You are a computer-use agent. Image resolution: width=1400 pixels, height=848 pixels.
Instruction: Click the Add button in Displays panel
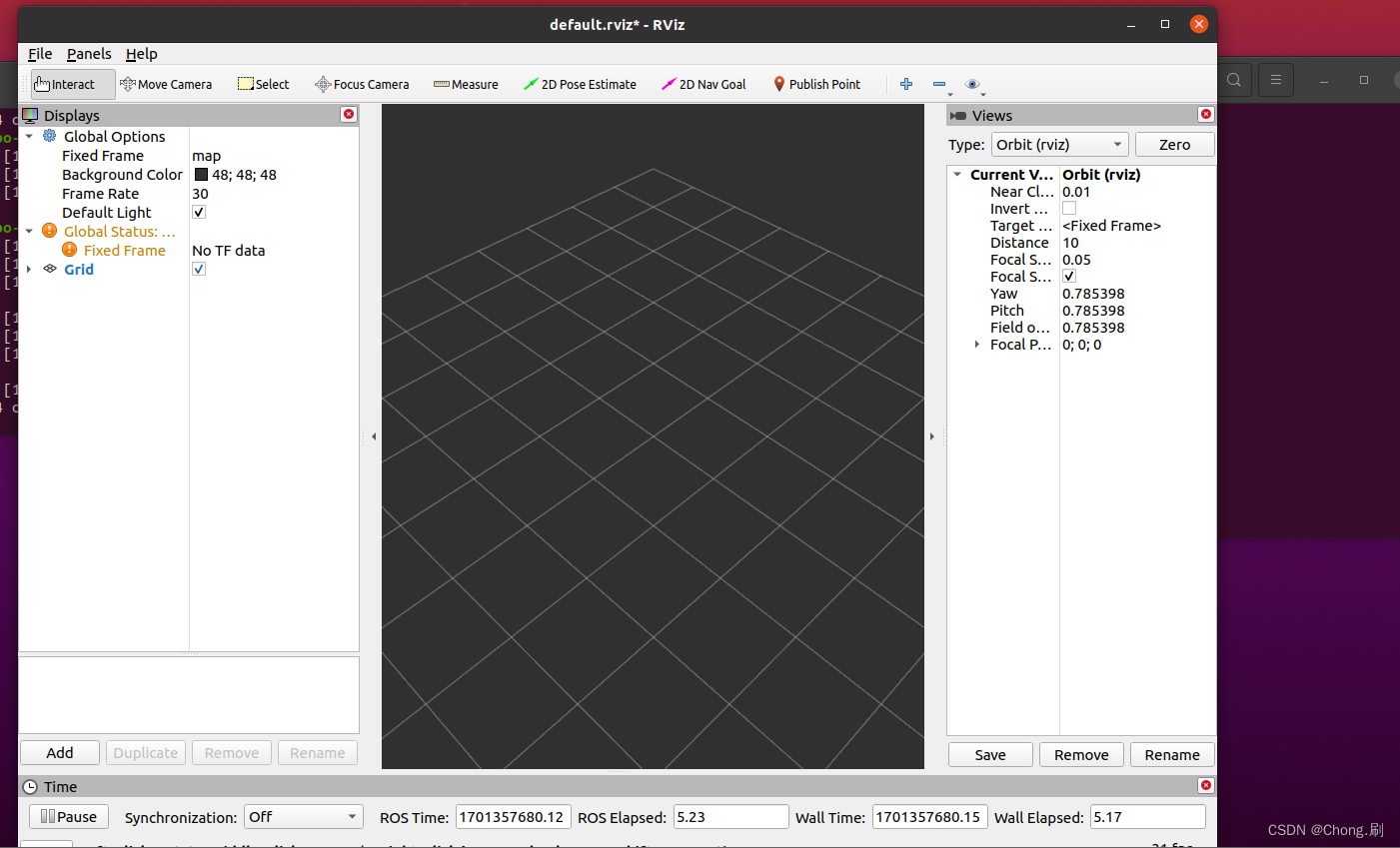click(59, 752)
